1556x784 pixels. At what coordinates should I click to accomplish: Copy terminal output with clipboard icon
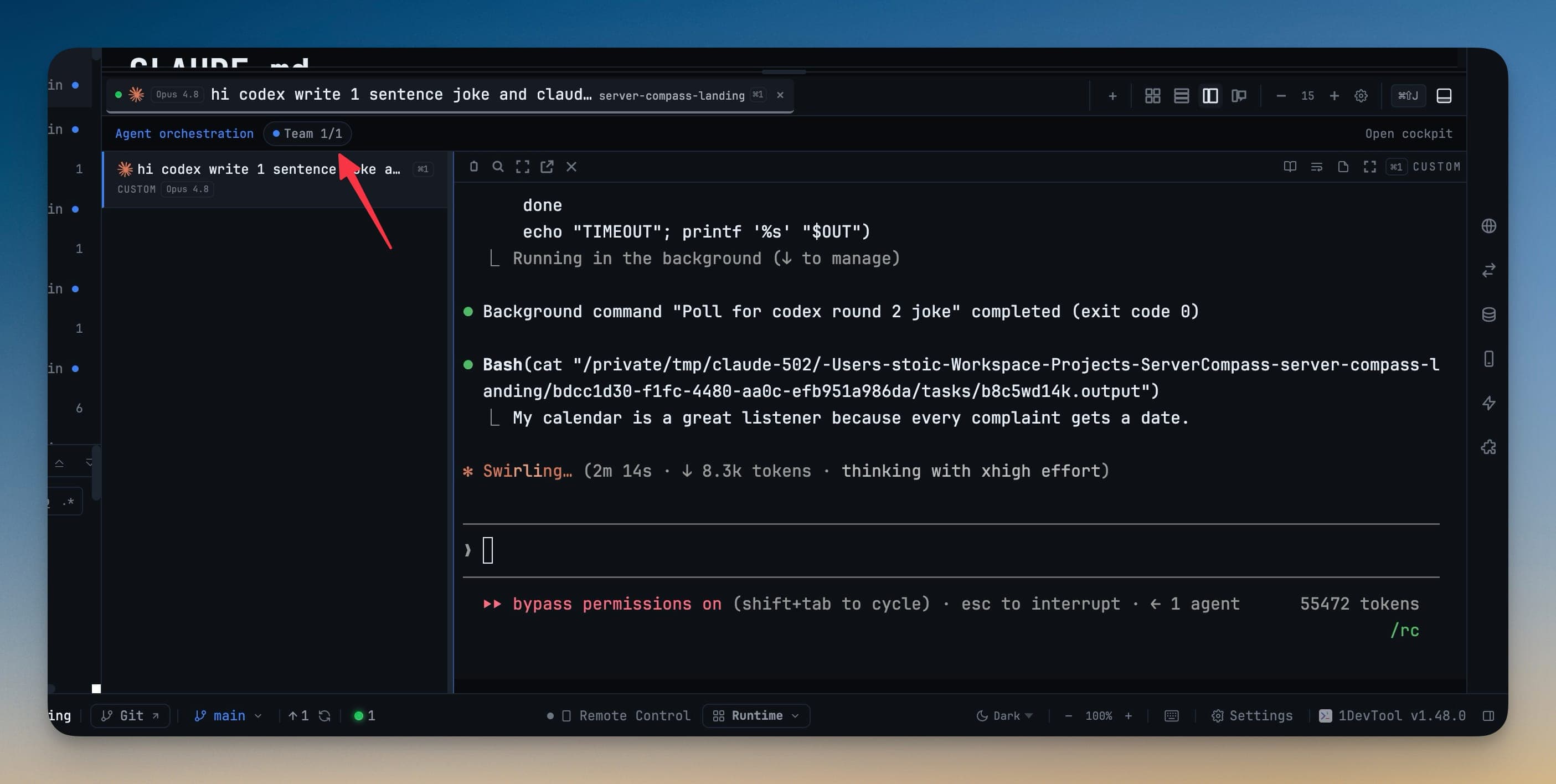473,167
